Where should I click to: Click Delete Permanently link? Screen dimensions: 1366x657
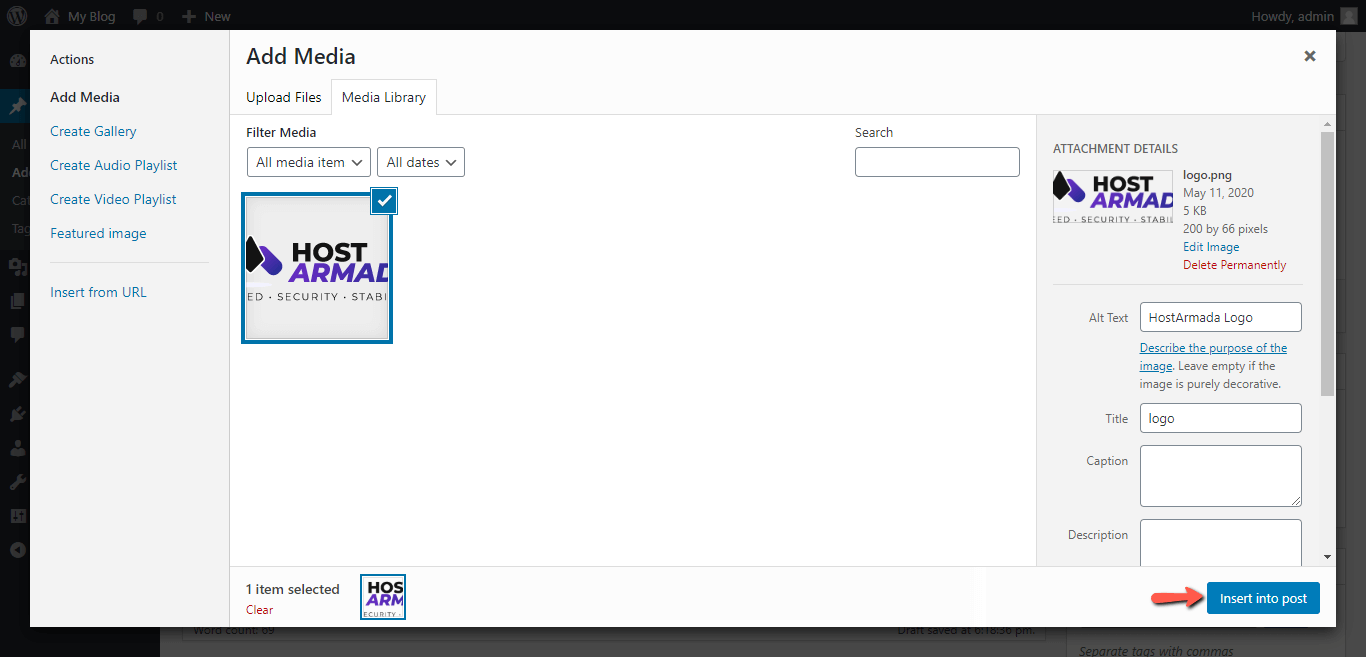[x=1235, y=265]
